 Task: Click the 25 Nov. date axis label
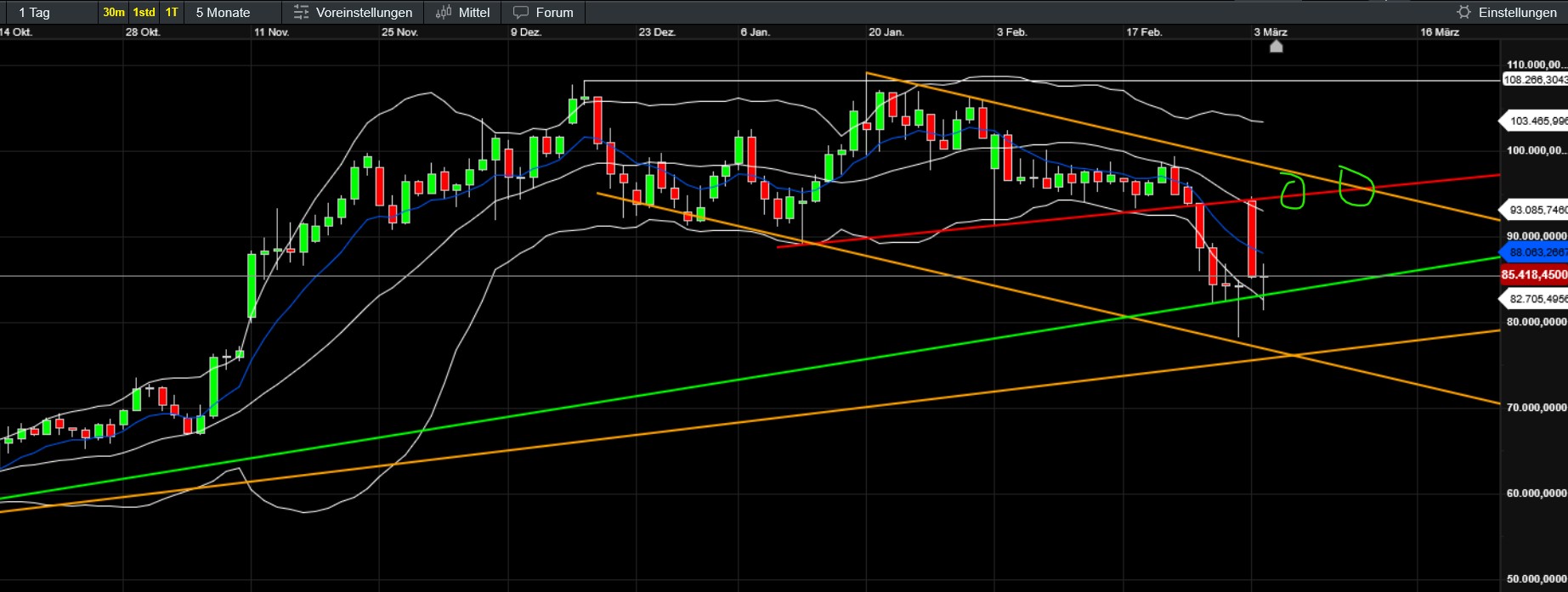(x=400, y=32)
